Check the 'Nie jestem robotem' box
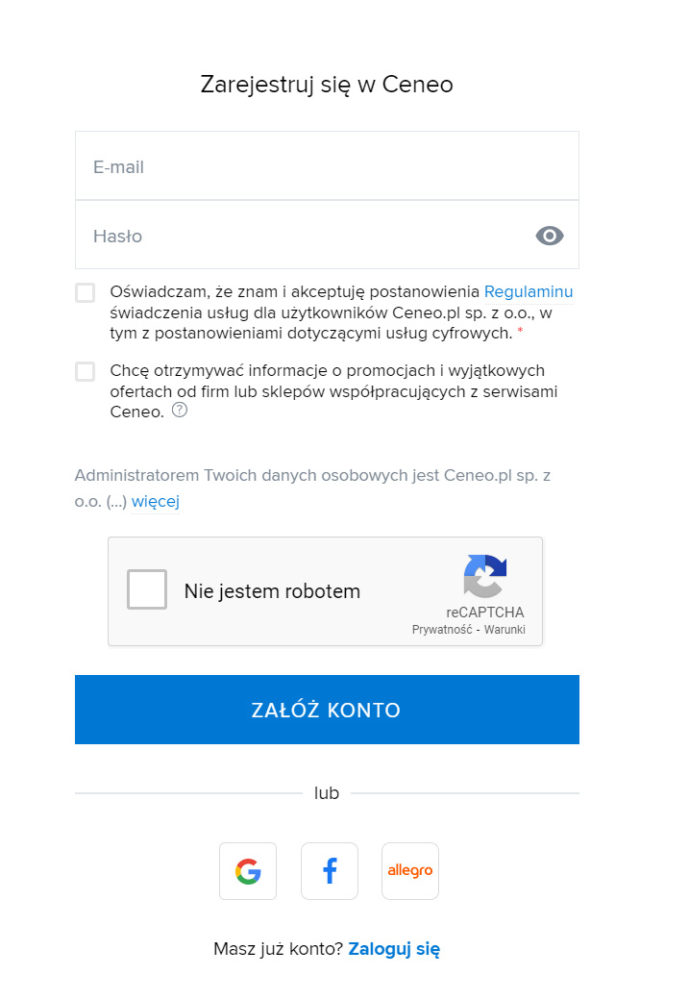 (147, 589)
